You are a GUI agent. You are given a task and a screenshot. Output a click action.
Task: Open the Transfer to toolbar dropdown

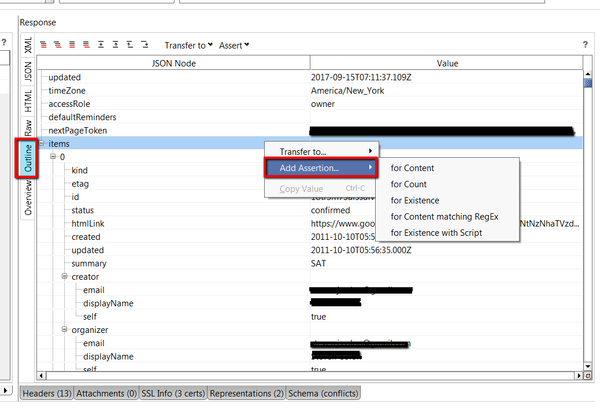[x=188, y=45]
